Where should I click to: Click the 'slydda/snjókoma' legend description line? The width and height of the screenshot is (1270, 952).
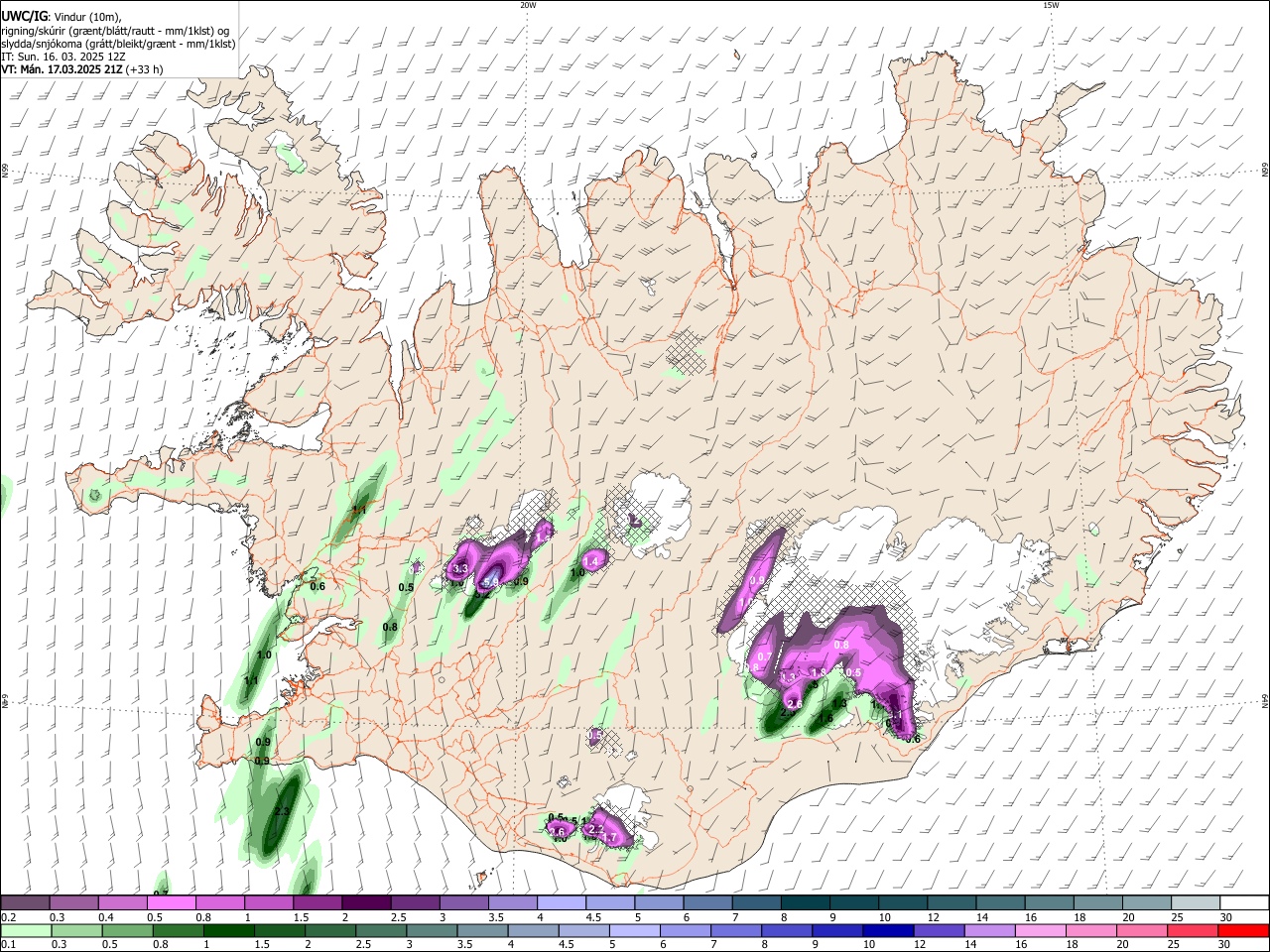pos(118,44)
